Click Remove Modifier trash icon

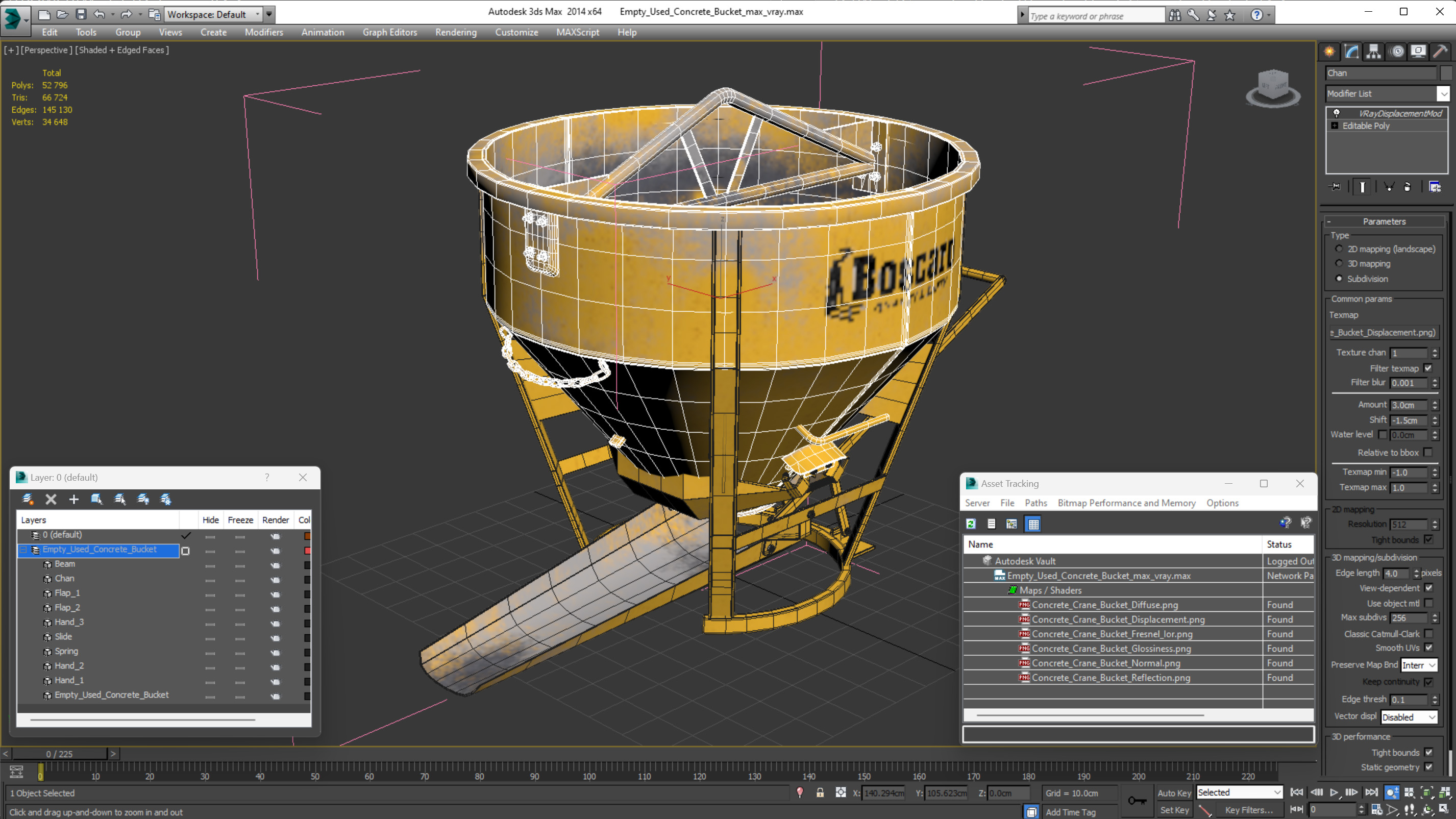[x=1408, y=187]
